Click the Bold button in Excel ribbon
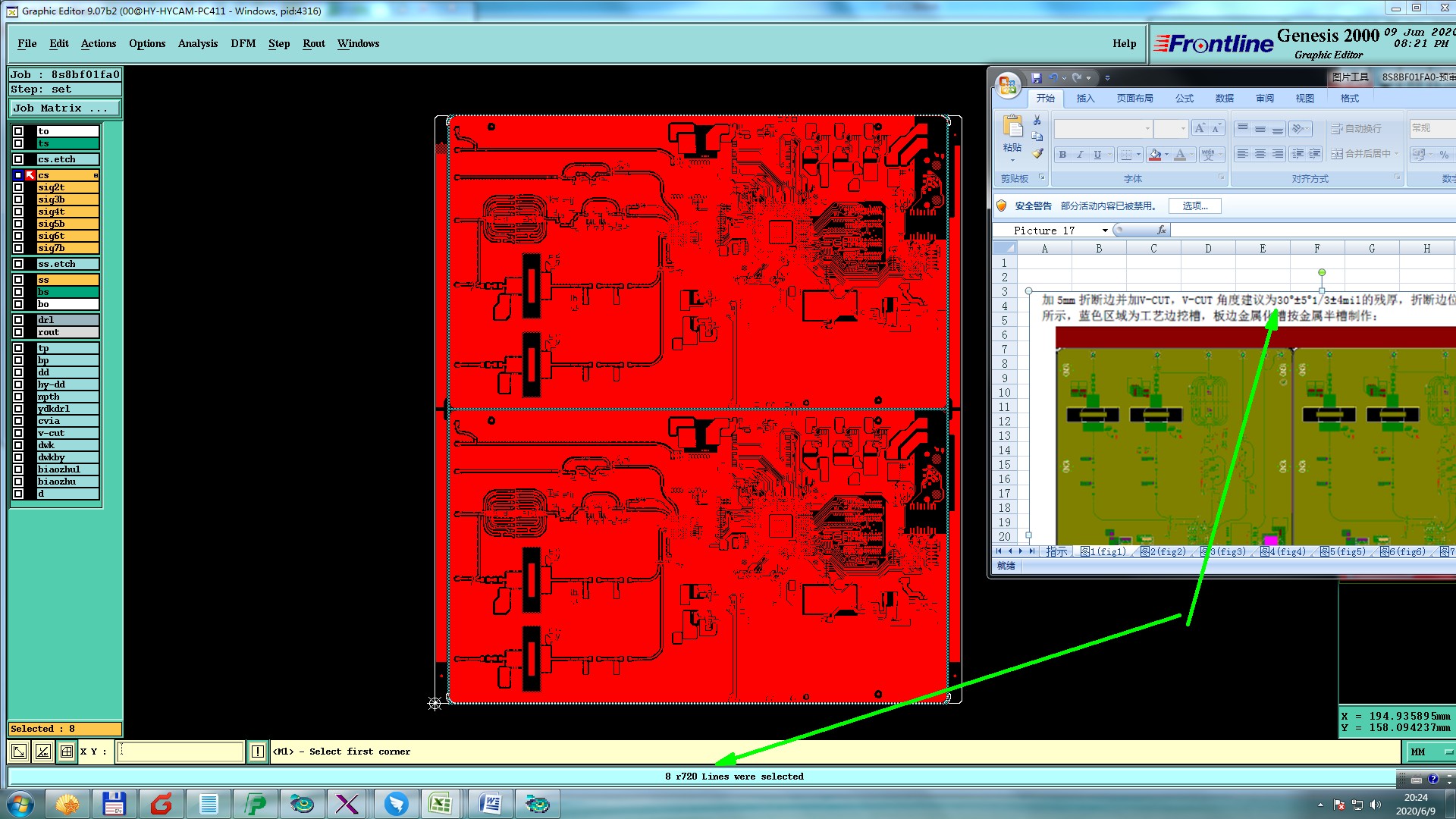 (1062, 155)
